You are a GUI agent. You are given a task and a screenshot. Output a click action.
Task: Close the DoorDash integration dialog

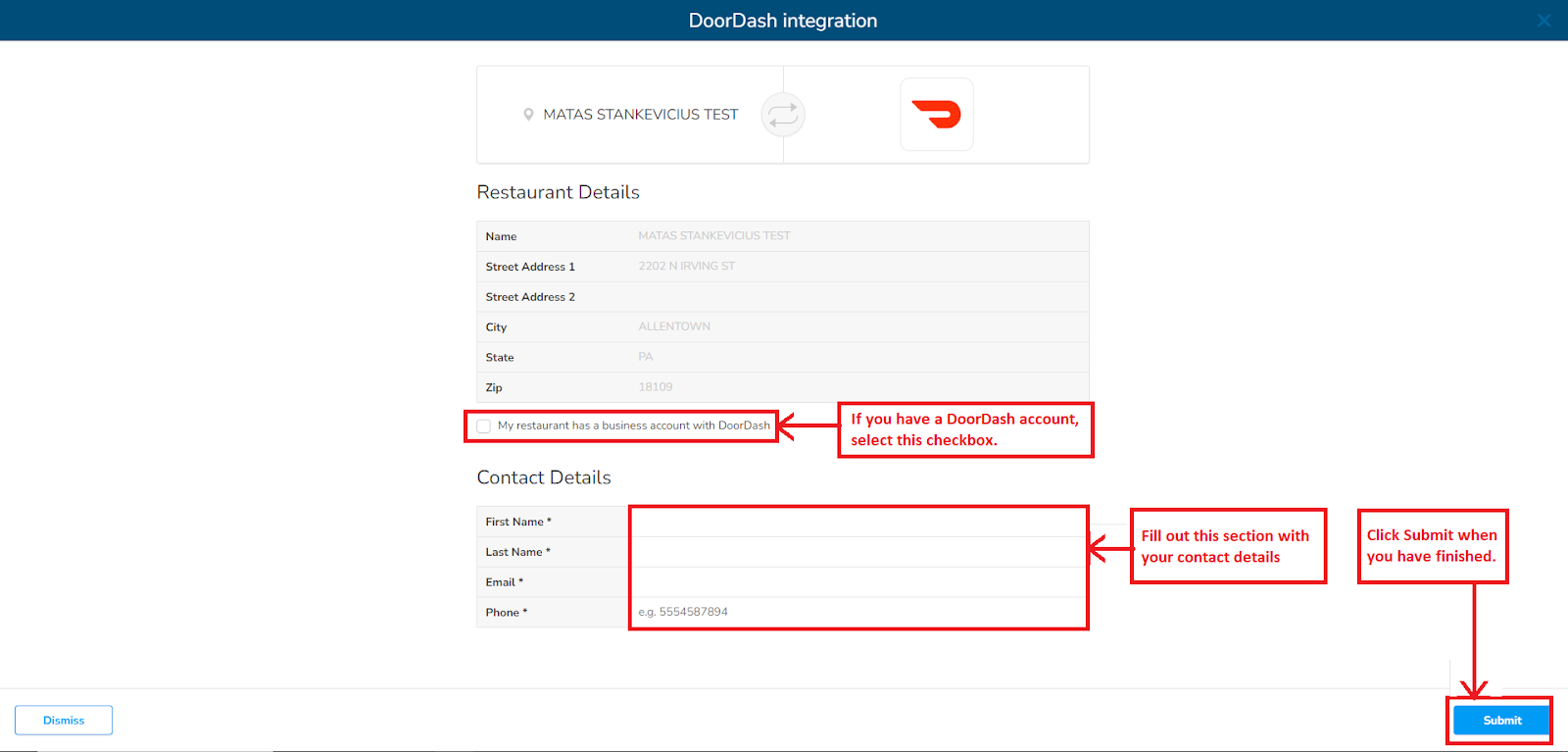tap(1543, 20)
